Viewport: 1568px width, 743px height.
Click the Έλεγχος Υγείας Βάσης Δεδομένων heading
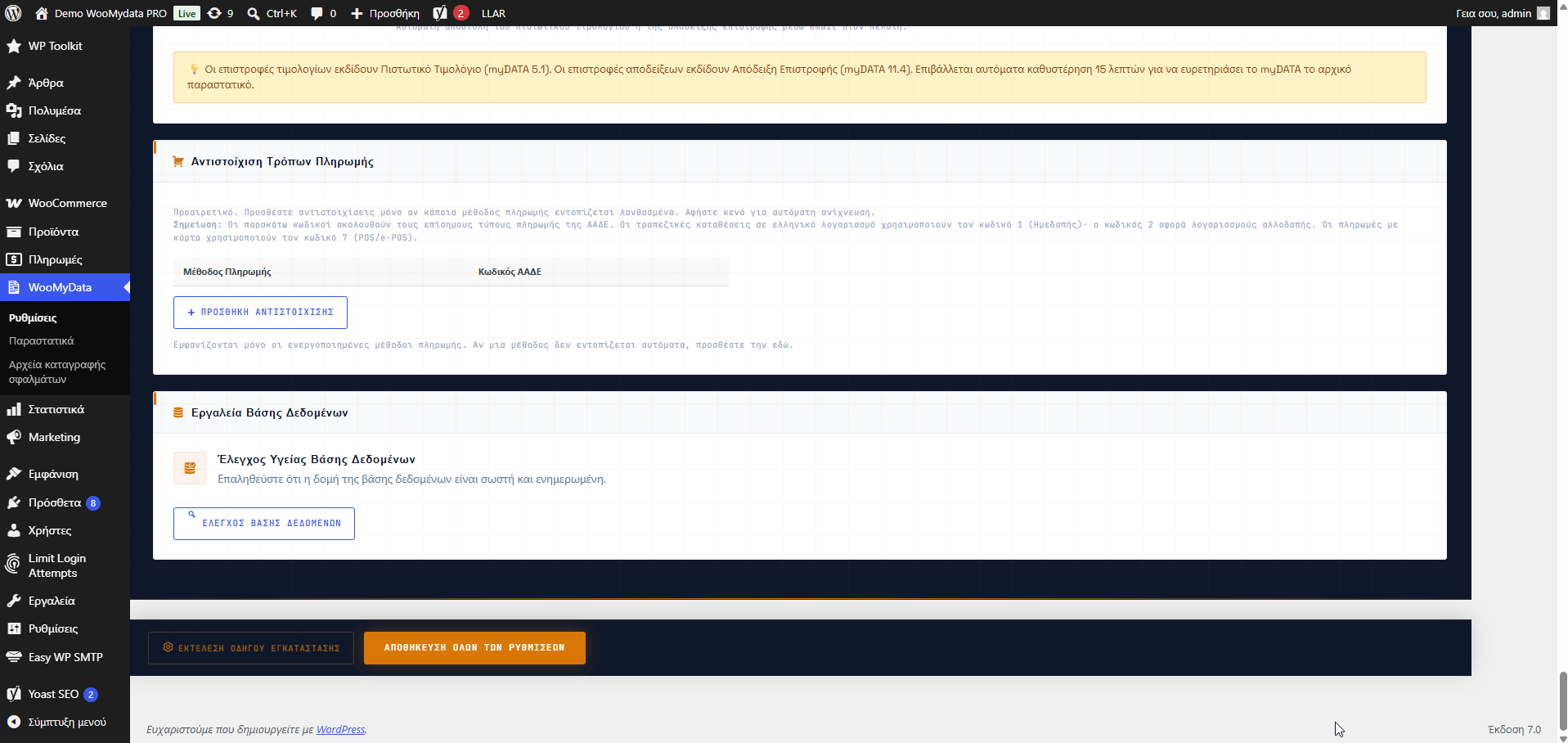pyautogui.click(x=317, y=459)
